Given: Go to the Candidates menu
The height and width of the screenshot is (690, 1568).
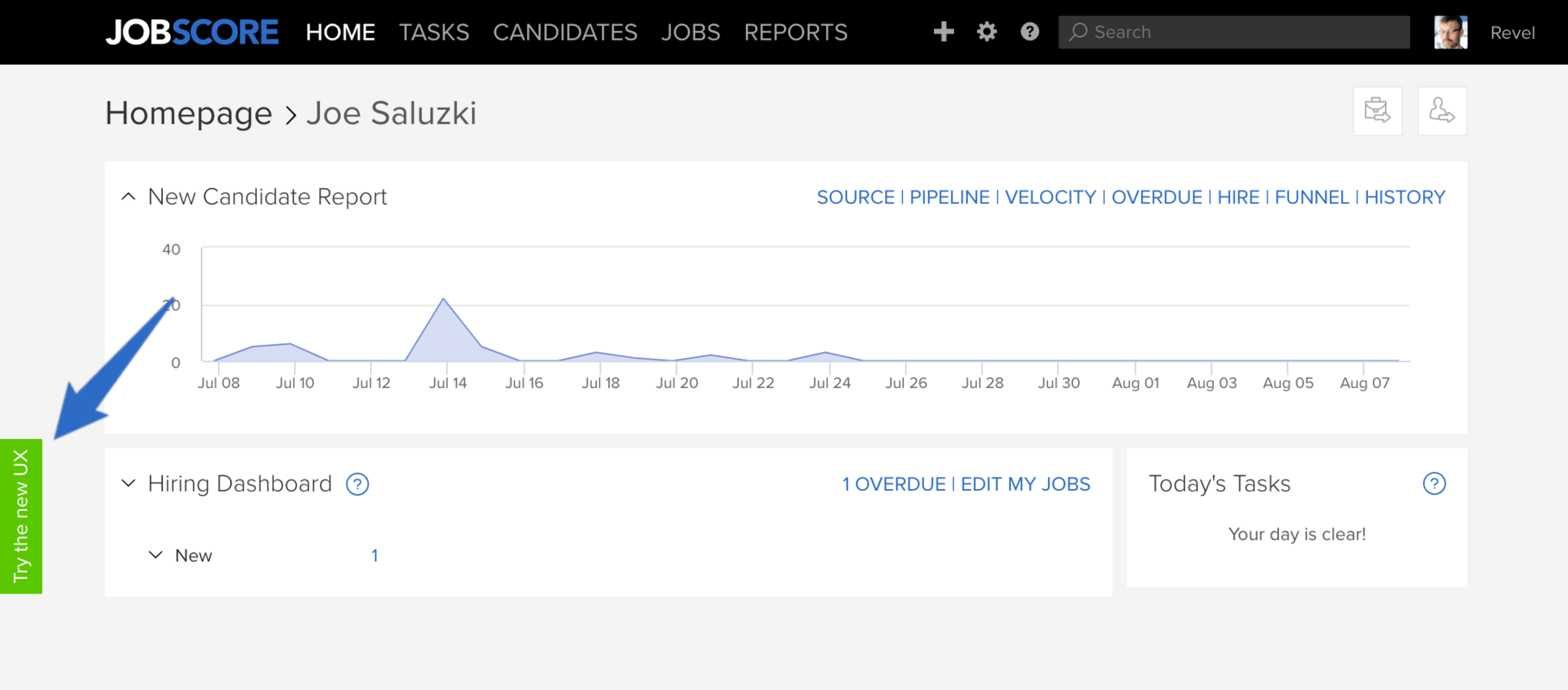Looking at the screenshot, I should click(x=565, y=33).
